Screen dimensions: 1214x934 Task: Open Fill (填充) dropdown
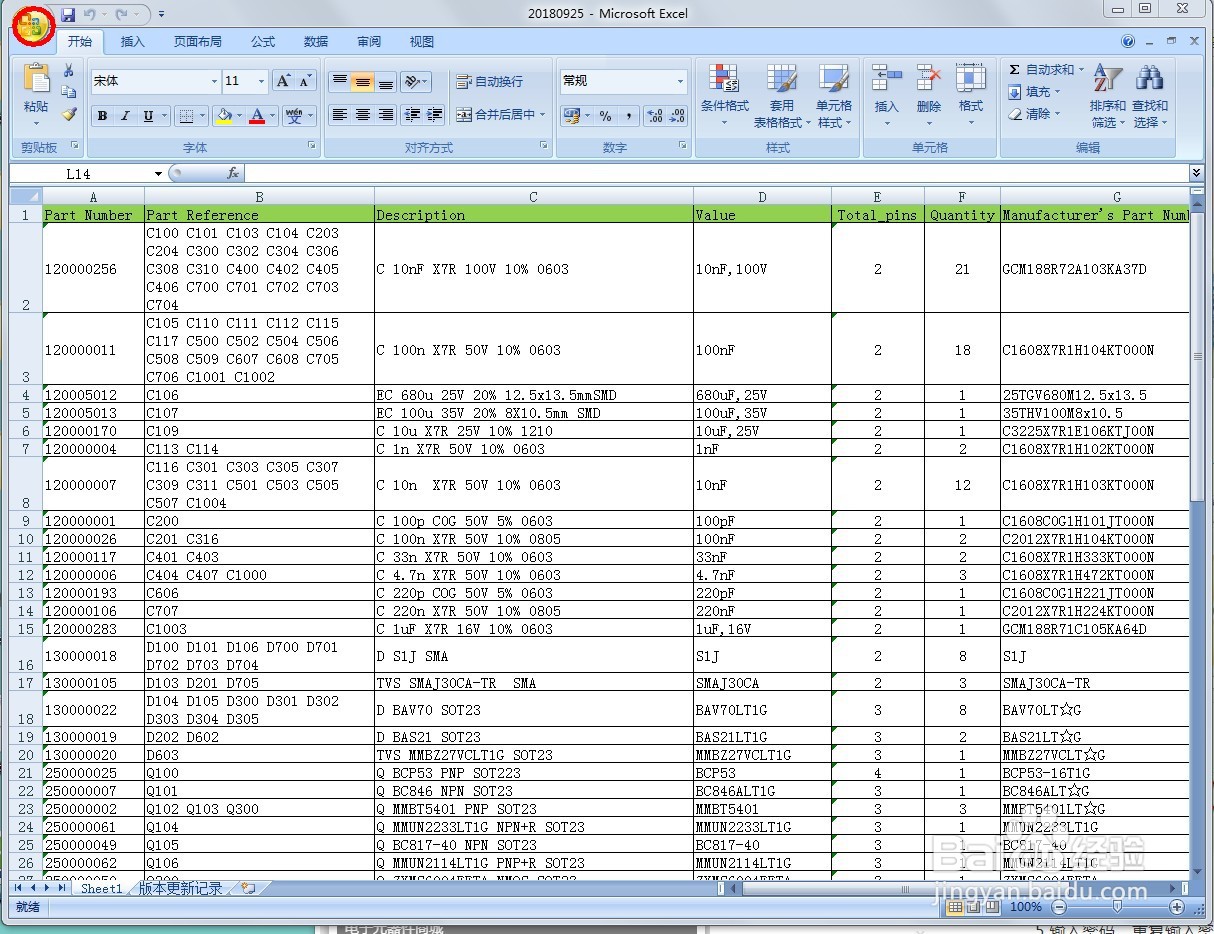tap(1034, 92)
